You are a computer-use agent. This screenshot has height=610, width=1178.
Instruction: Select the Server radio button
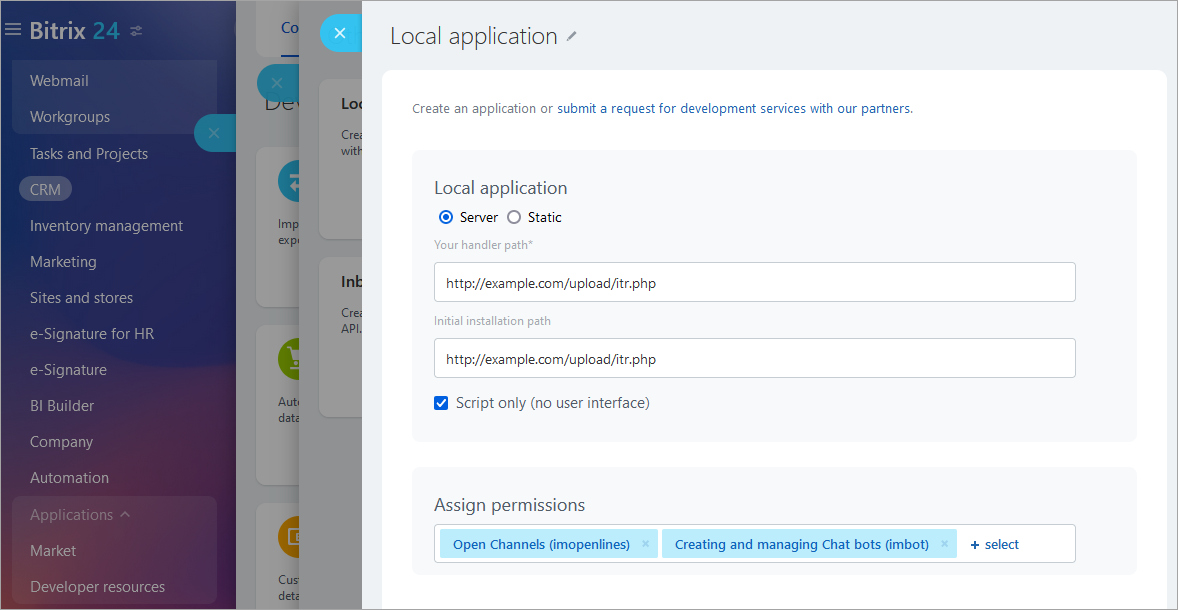pos(443,217)
